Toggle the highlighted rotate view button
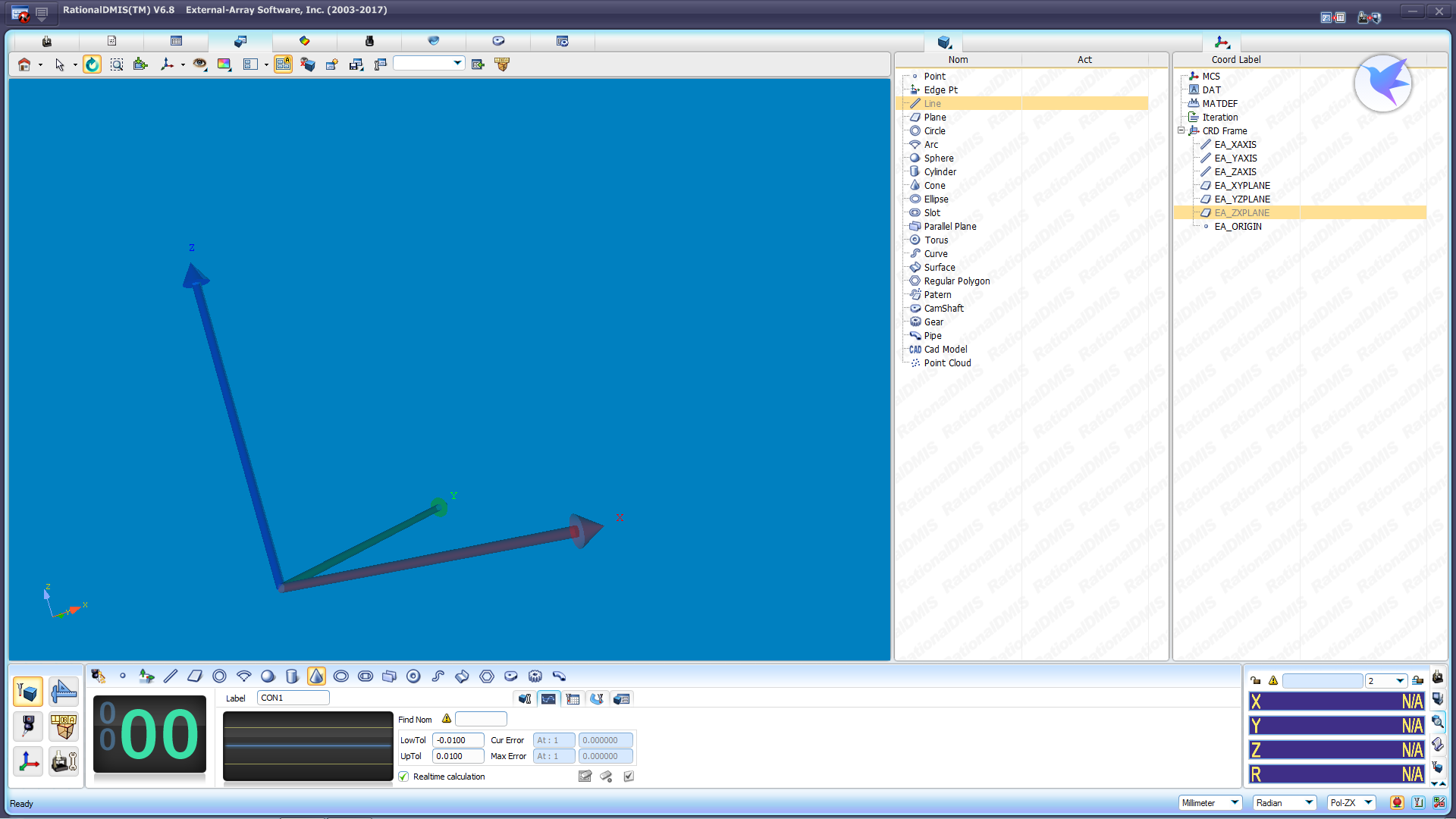 92,64
